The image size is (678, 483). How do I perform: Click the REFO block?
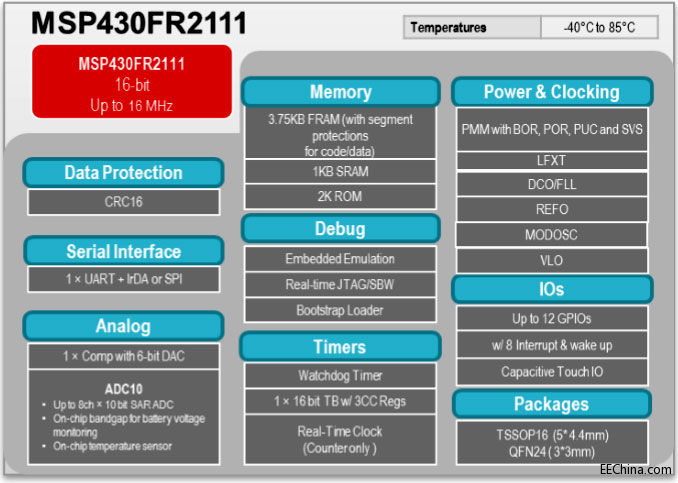[x=552, y=209]
